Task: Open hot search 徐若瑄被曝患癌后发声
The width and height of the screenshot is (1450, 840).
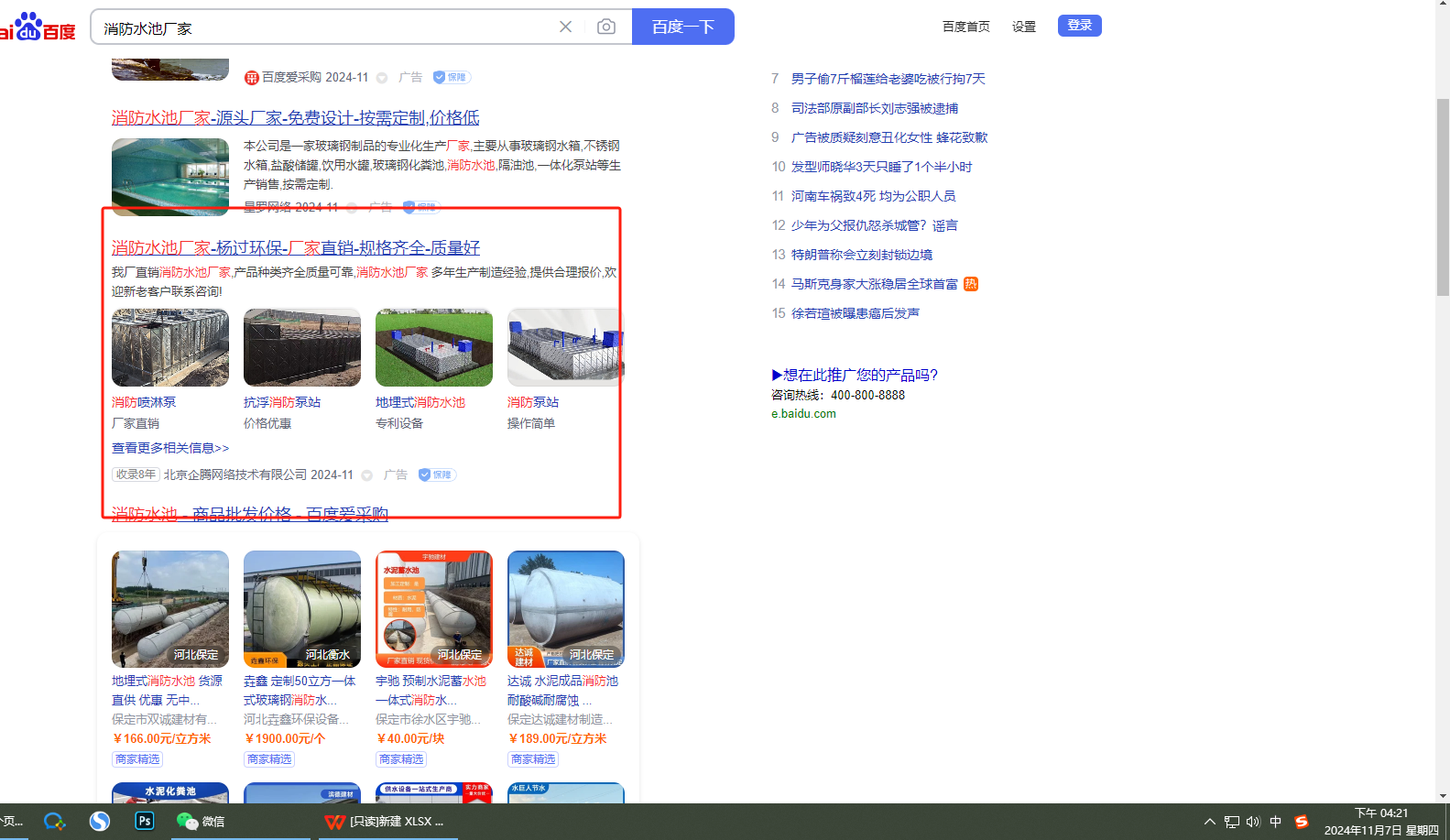Action: pos(856,313)
